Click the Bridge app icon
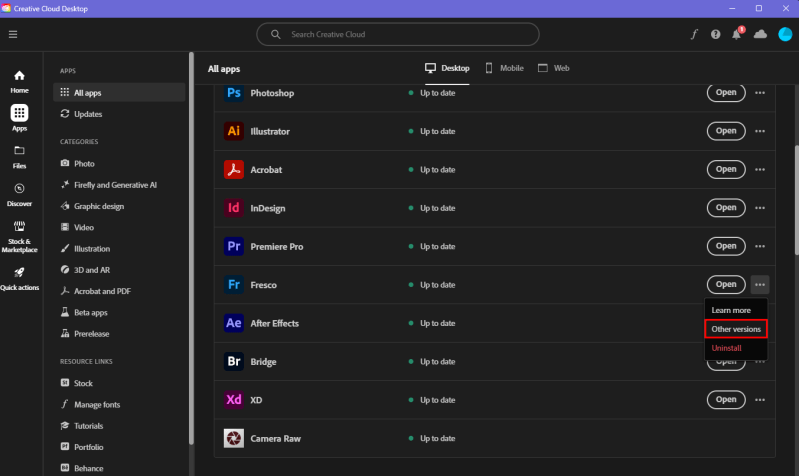Screen dimensions: 799x476 234,361
